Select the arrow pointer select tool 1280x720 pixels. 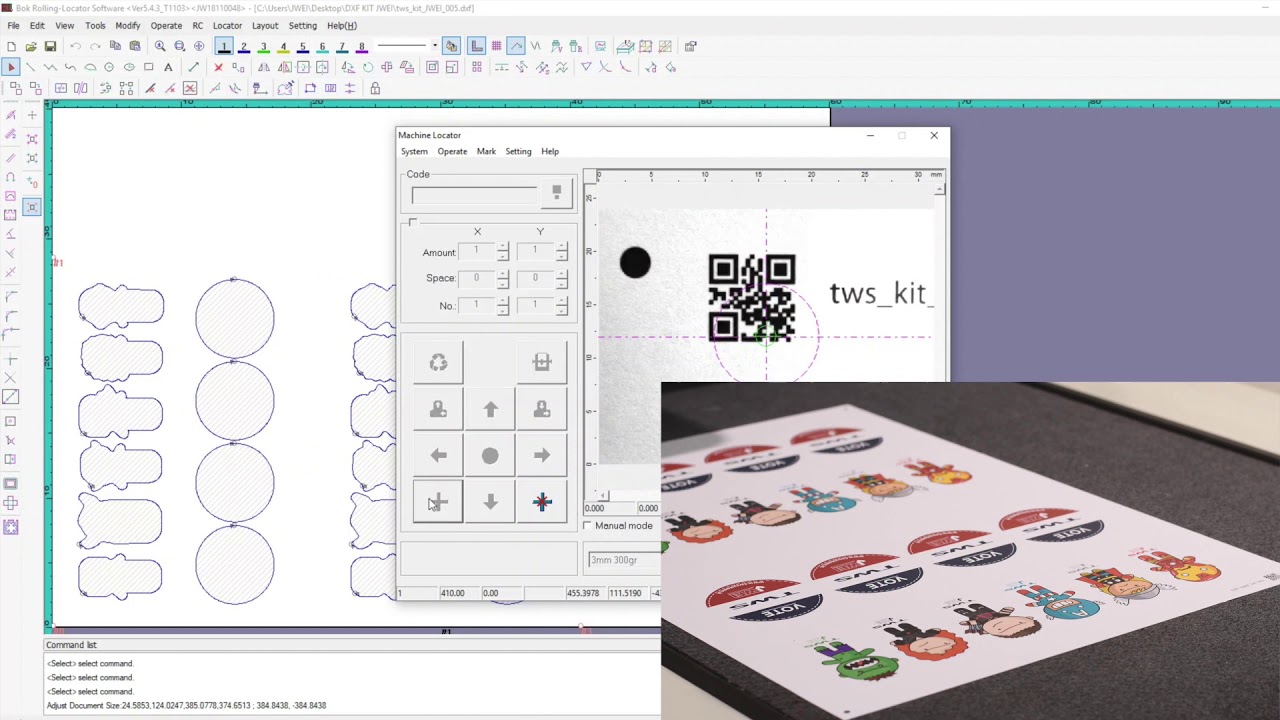[x=11, y=67]
